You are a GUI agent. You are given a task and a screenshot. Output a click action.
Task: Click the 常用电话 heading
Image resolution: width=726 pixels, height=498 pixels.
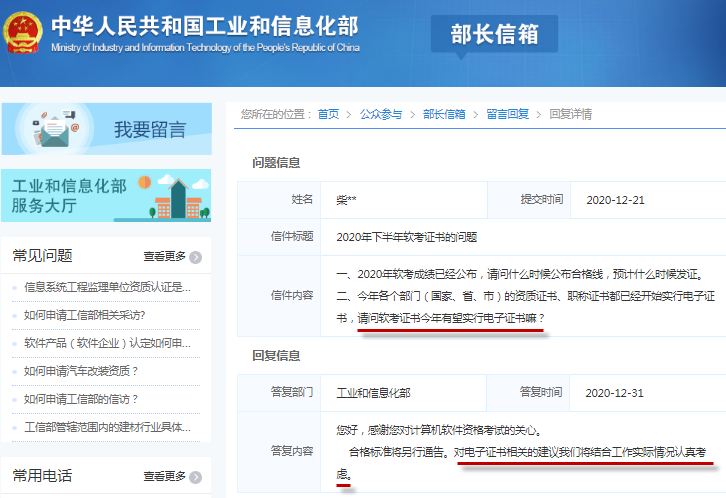[42, 476]
